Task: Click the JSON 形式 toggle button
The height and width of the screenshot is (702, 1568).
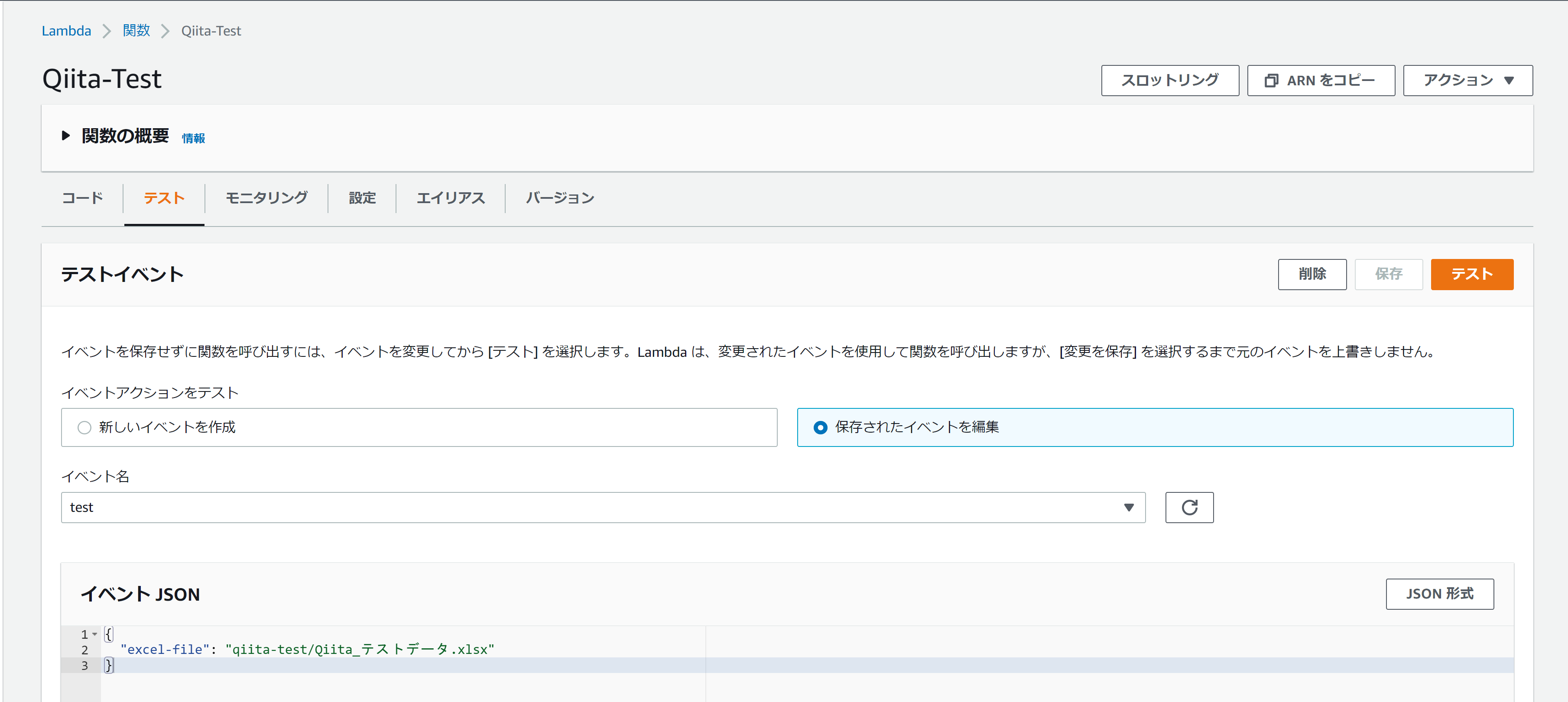Action: 1440,594
